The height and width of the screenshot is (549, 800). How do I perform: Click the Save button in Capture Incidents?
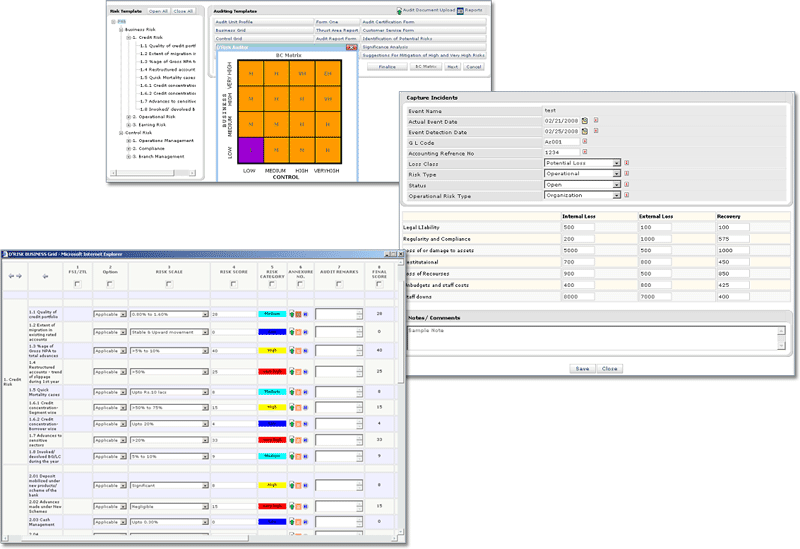coord(581,368)
